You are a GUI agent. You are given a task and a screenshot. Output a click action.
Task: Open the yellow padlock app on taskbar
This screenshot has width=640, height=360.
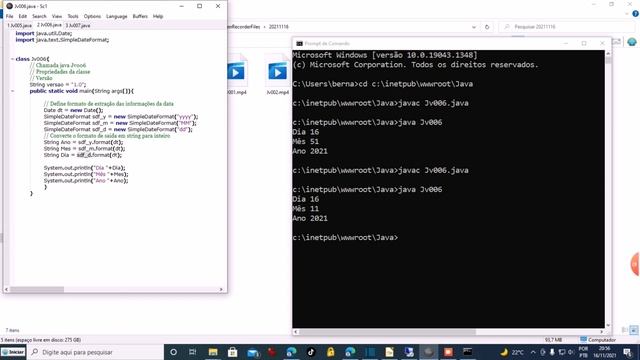click(x=331, y=352)
